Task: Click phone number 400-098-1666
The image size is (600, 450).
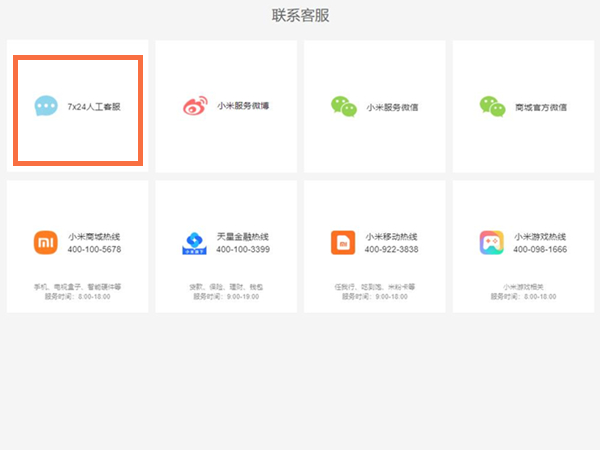Action: [x=540, y=249]
